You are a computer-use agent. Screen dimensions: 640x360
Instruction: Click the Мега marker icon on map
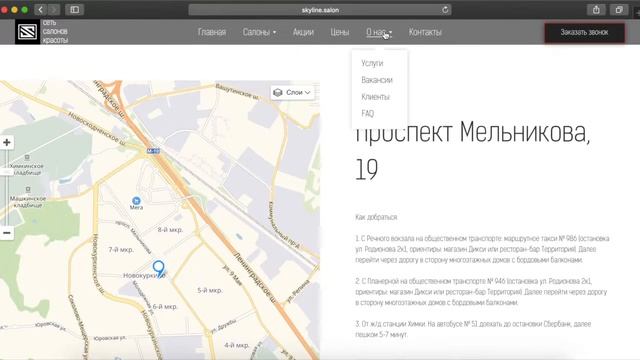point(136,200)
